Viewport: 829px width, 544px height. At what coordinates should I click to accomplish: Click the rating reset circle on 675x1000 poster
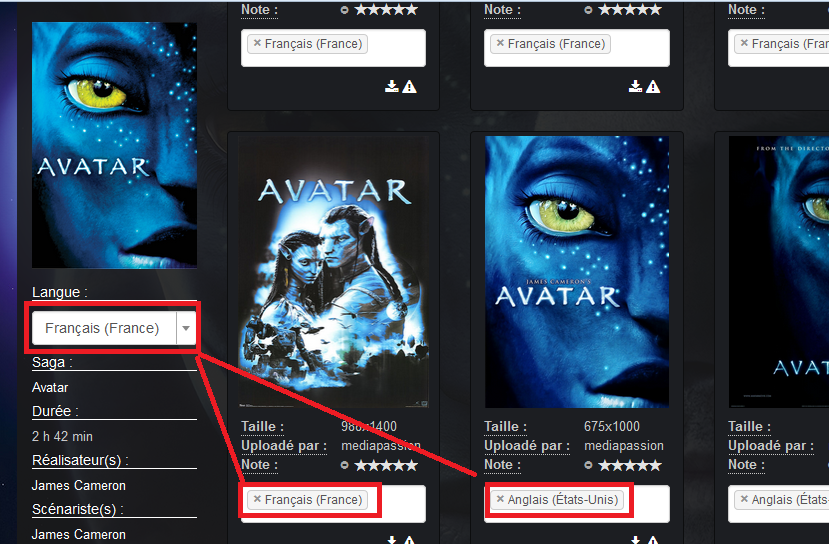(x=588, y=465)
